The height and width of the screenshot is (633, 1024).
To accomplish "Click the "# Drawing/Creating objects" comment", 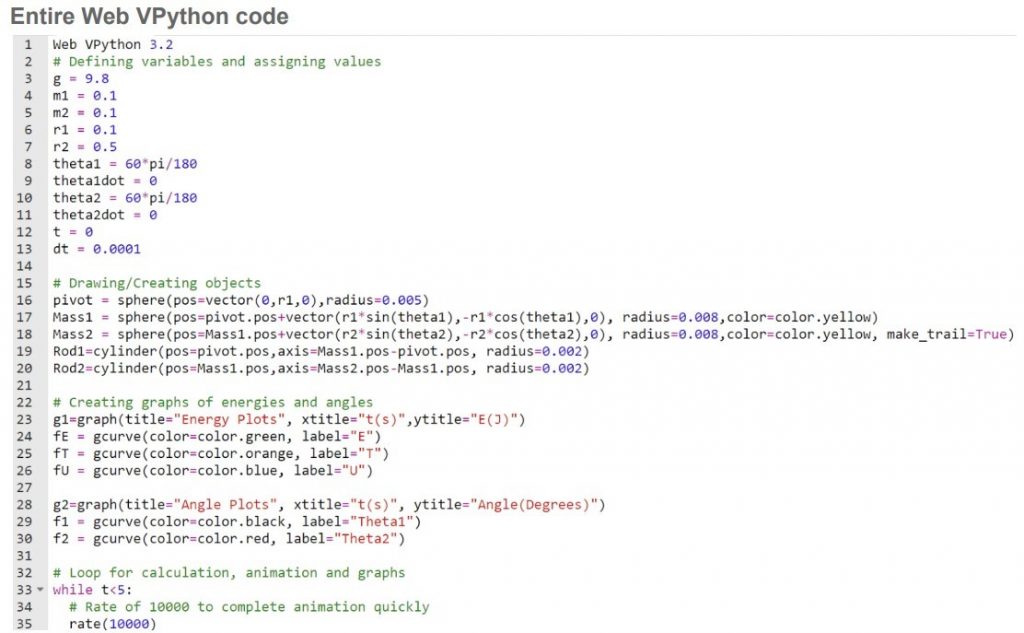I will (x=156, y=283).
